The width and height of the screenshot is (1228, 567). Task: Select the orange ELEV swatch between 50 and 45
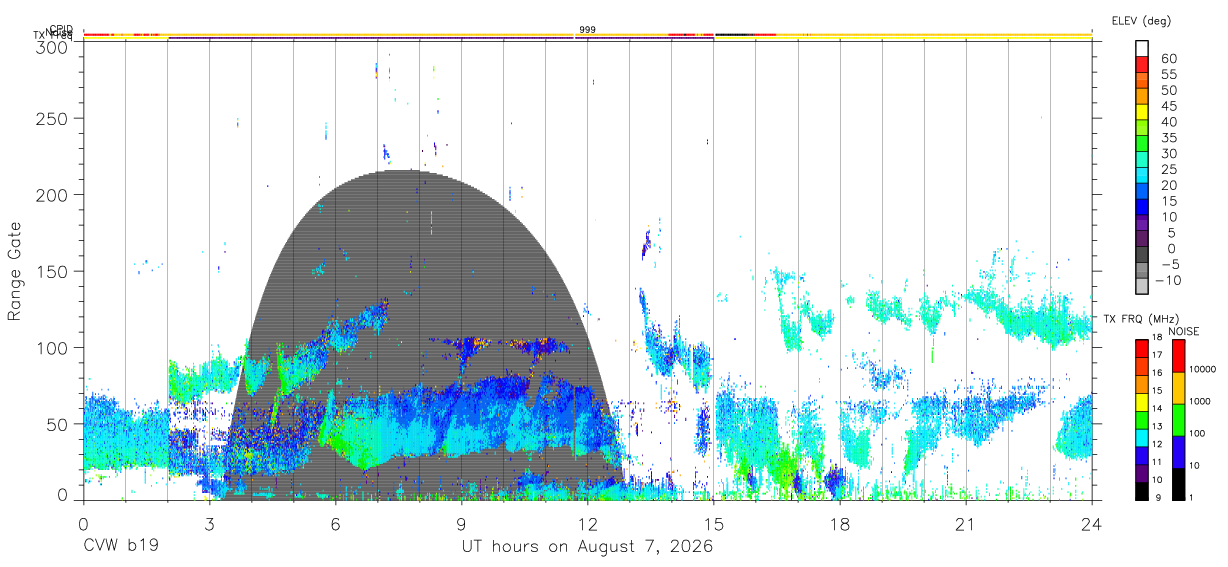(1141, 95)
